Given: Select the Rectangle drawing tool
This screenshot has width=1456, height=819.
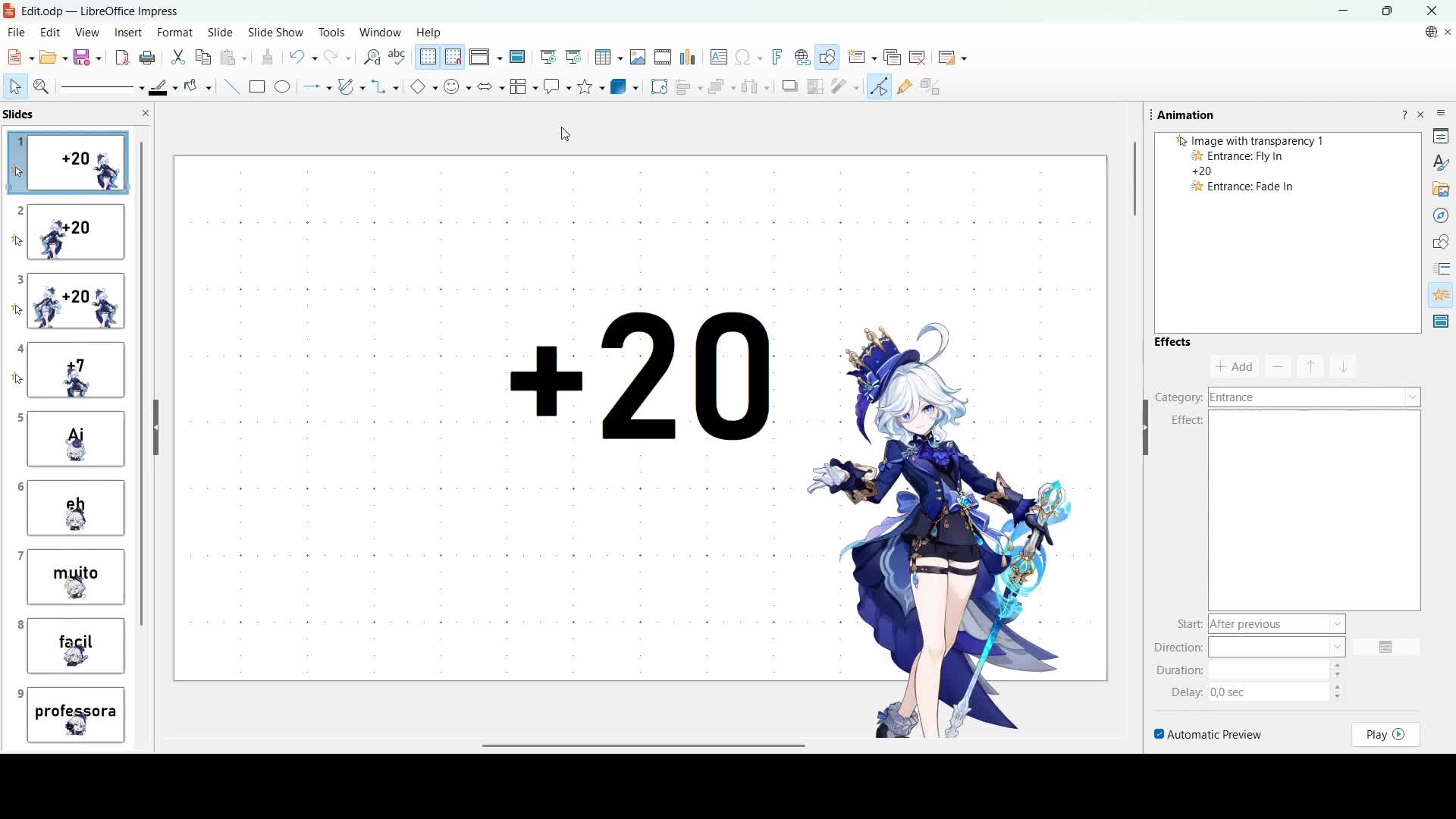Looking at the screenshot, I should click(x=258, y=88).
